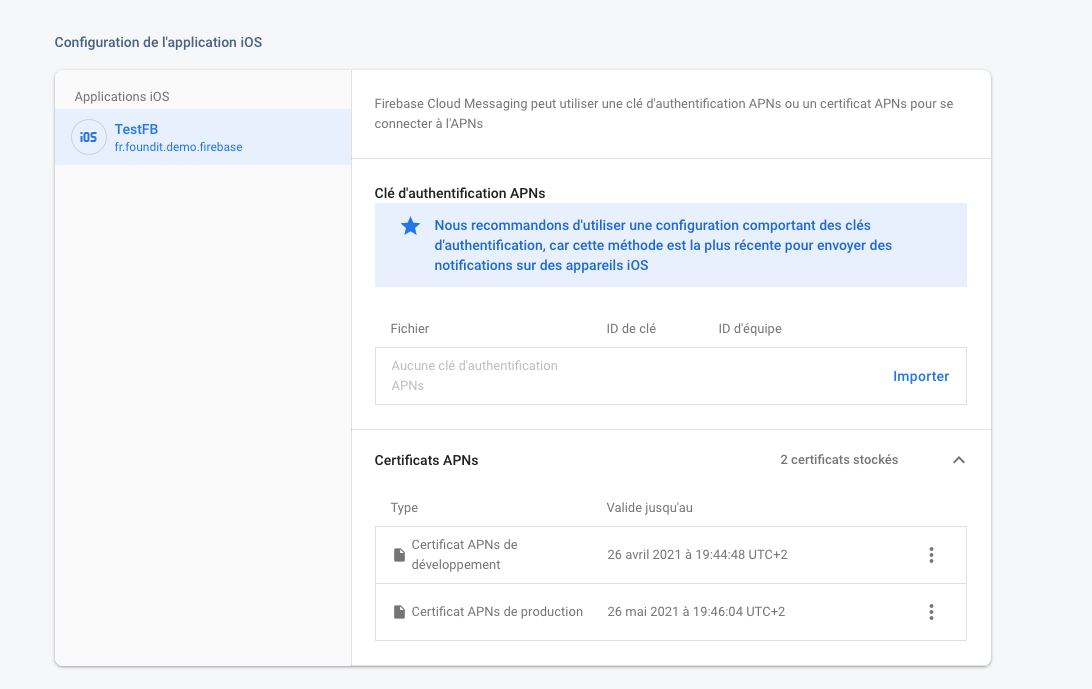
Task: Click the blue key recommendation banner text
Action: [662, 245]
